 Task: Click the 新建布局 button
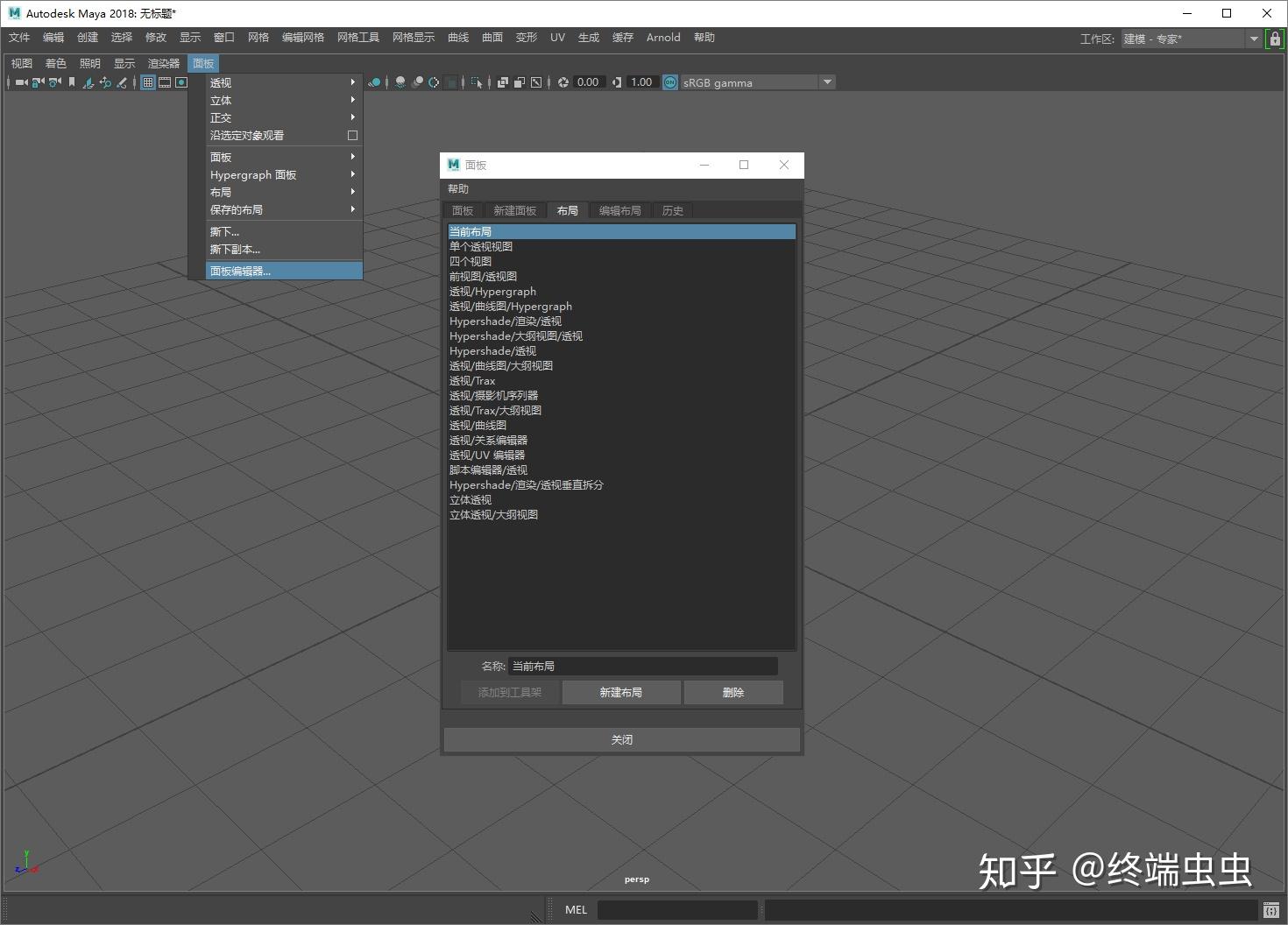(620, 692)
